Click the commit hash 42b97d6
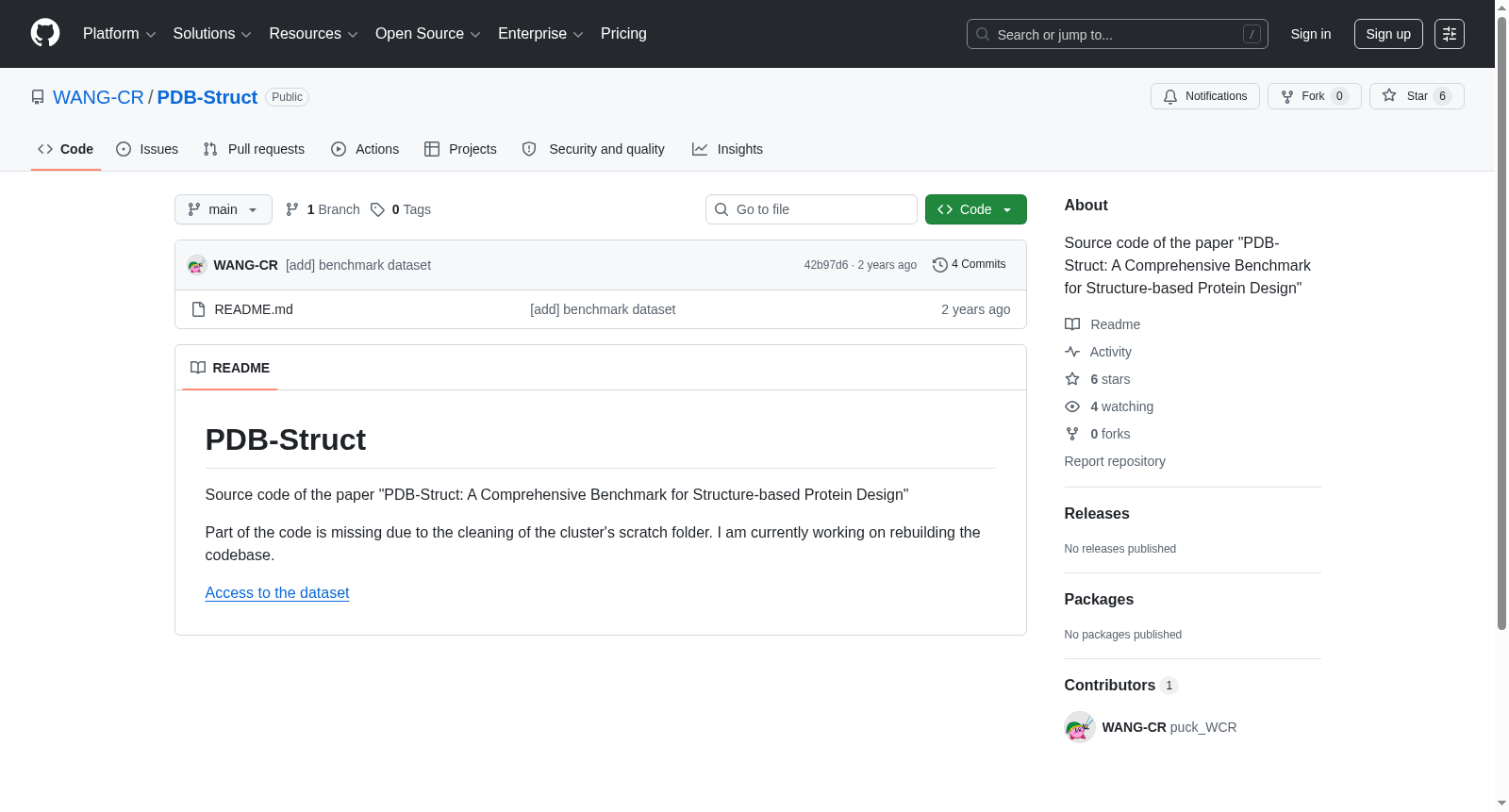 (x=826, y=265)
